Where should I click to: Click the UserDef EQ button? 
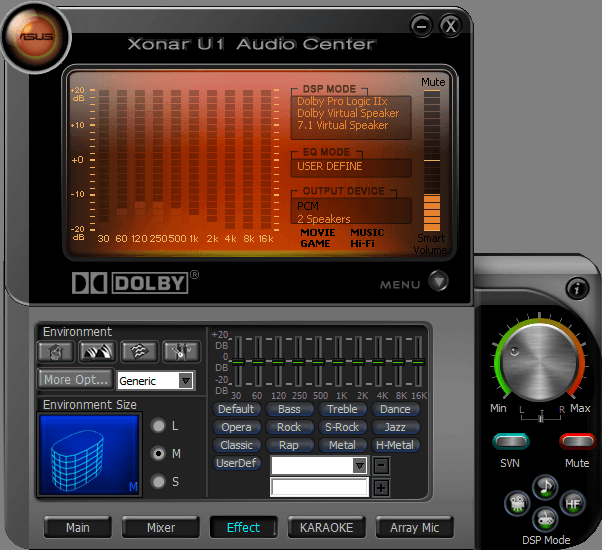tap(236, 463)
